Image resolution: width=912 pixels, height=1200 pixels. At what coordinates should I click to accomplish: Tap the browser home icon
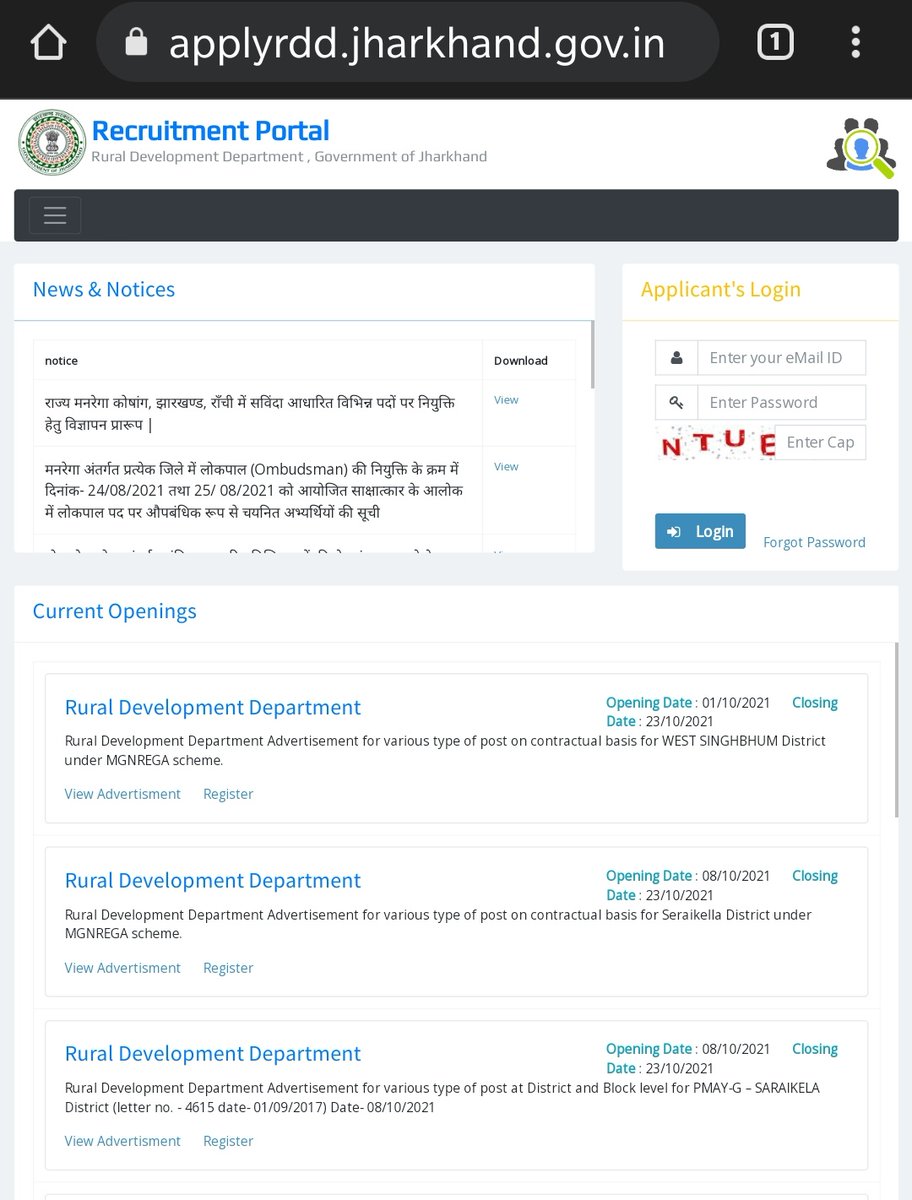point(50,43)
